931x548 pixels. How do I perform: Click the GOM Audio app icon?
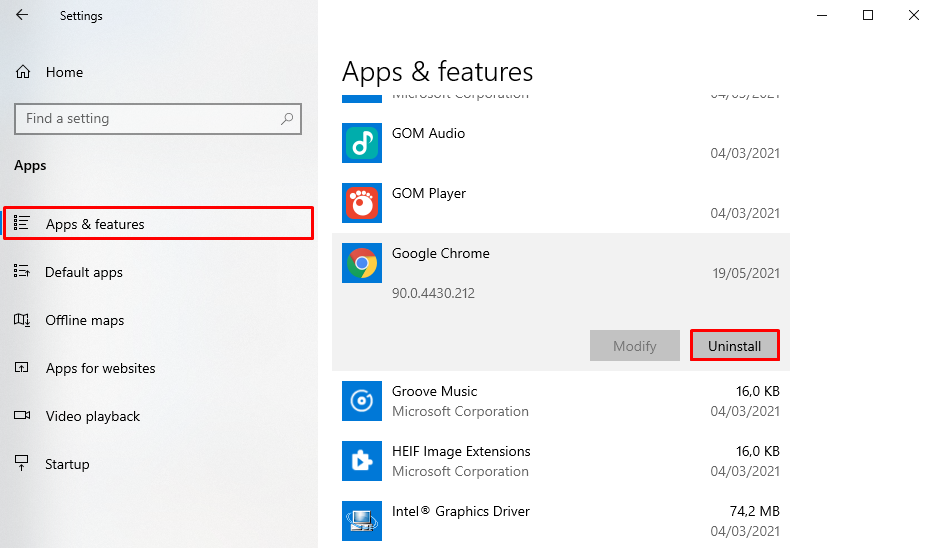point(362,143)
